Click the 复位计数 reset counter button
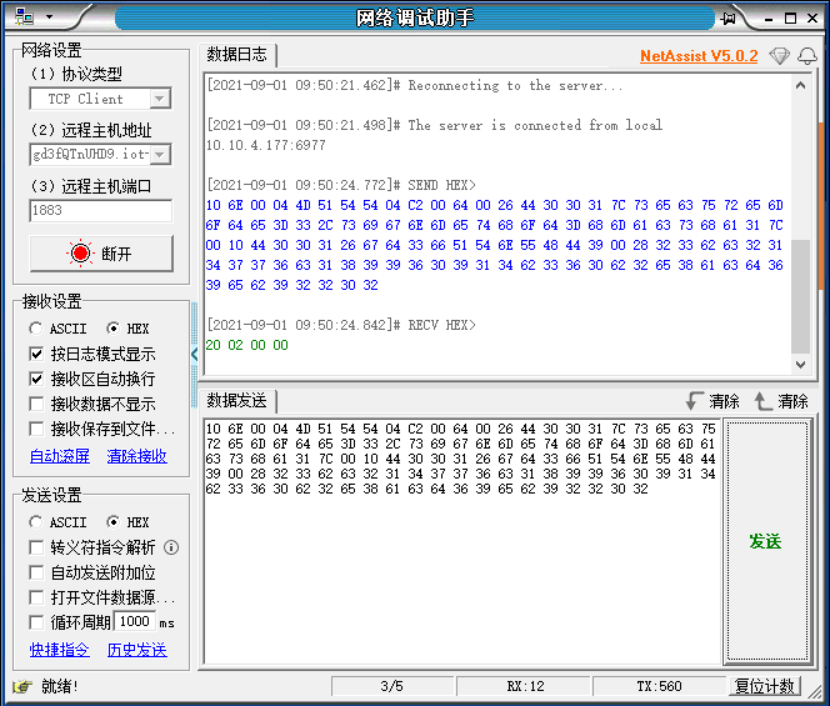 click(765, 686)
